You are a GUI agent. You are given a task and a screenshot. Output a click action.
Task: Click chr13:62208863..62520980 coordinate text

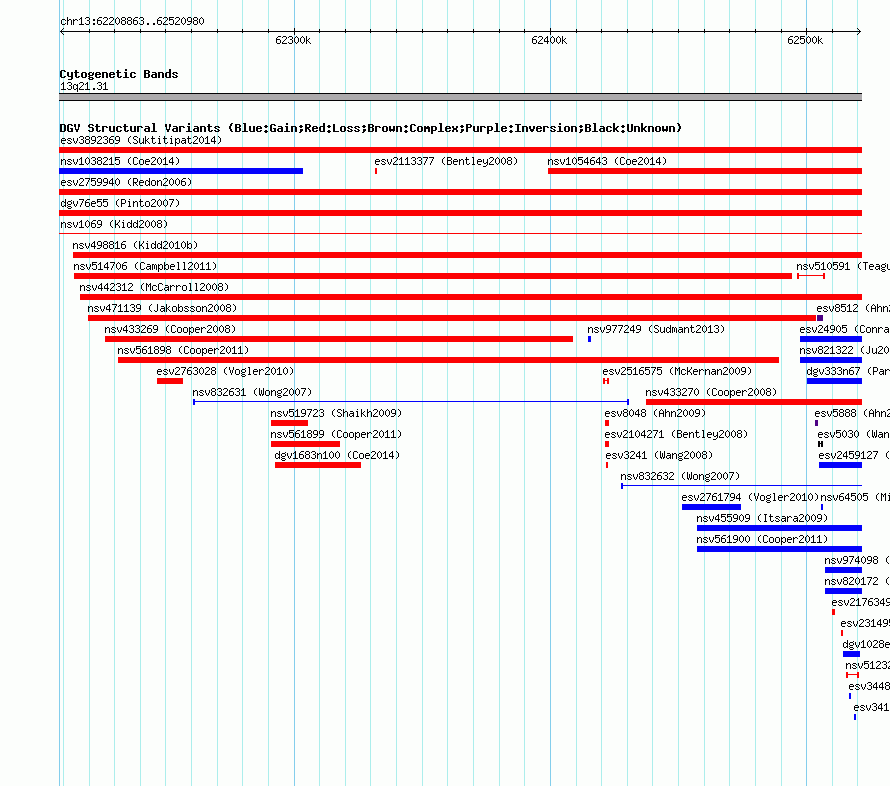(132, 21)
